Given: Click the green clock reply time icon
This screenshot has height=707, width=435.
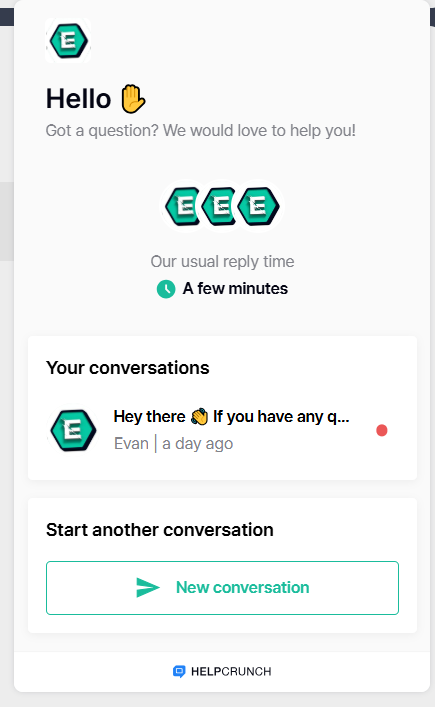Looking at the screenshot, I should tap(166, 289).
